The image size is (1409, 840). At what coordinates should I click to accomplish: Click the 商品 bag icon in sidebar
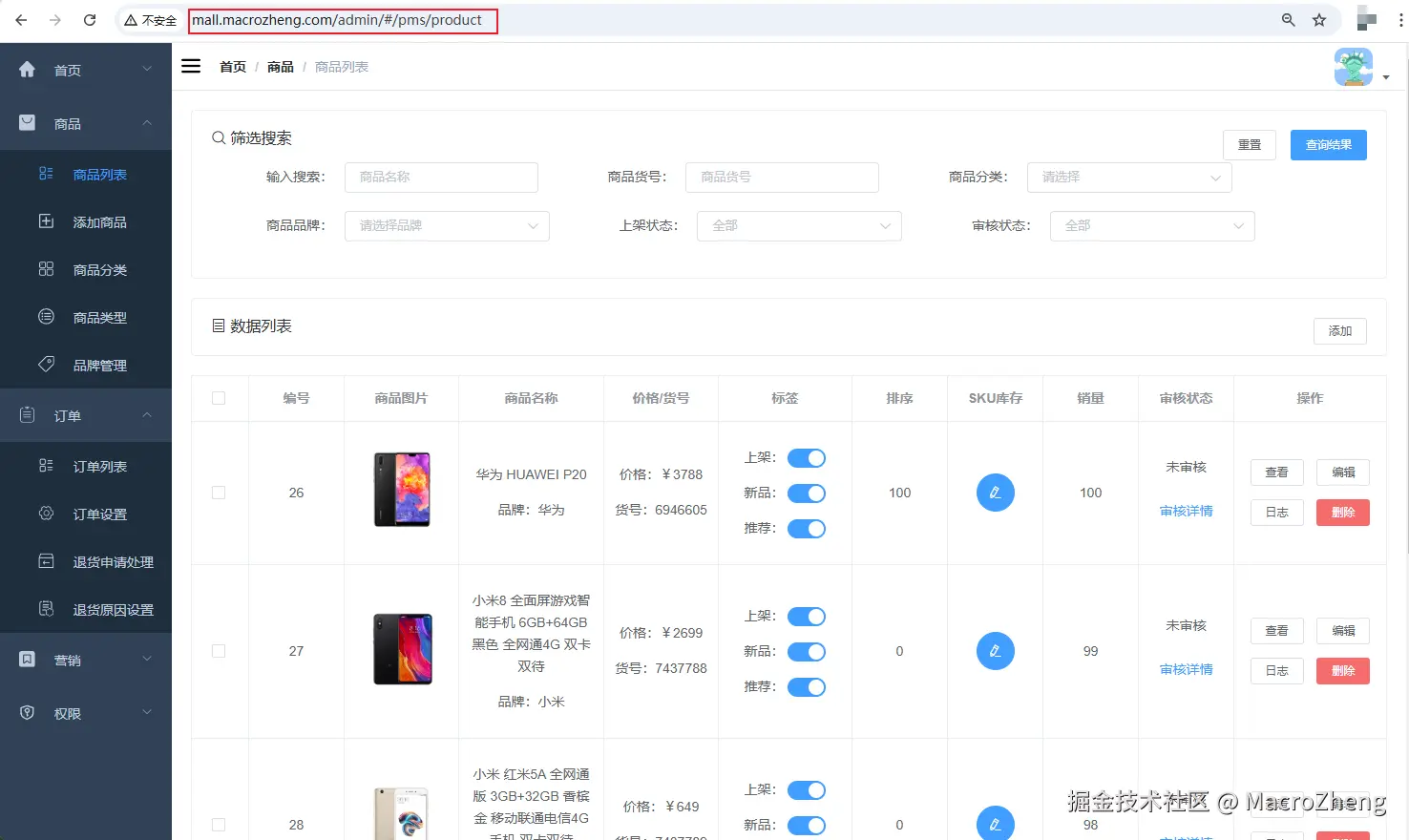pos(27,122)
